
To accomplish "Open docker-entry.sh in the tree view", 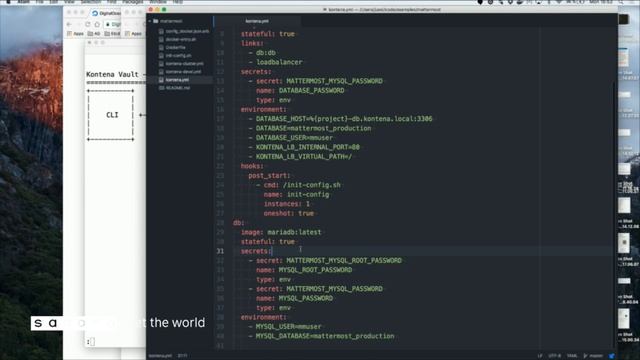I will click(x=181, y=39).
